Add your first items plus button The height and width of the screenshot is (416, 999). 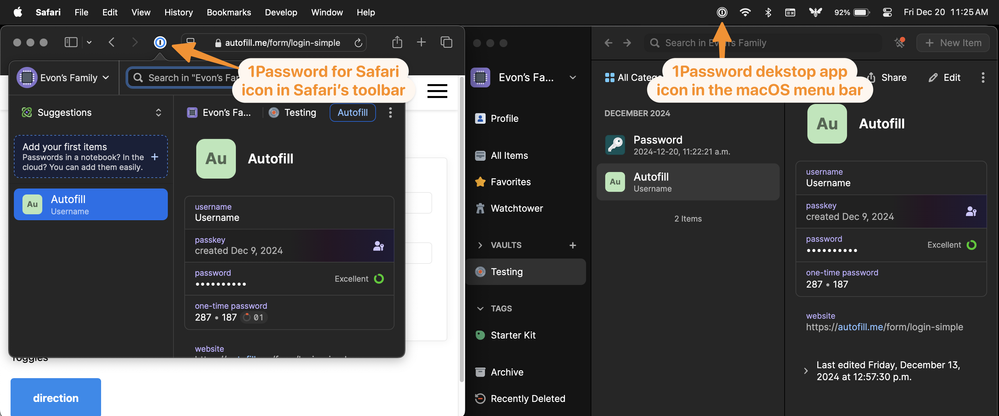tap(155, 156)
